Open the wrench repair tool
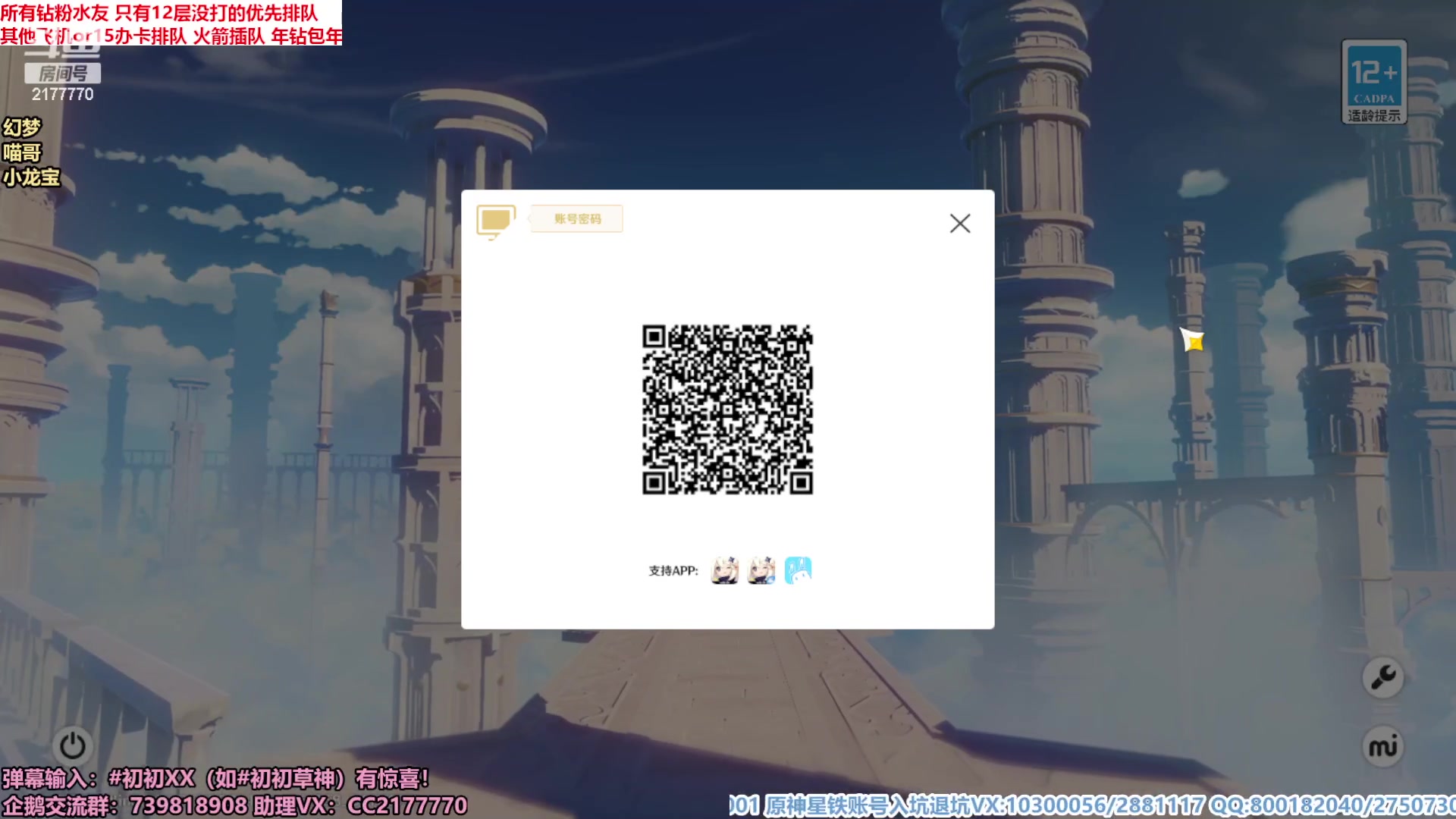Screen dimensions: 1456x819 point(1383,676)
